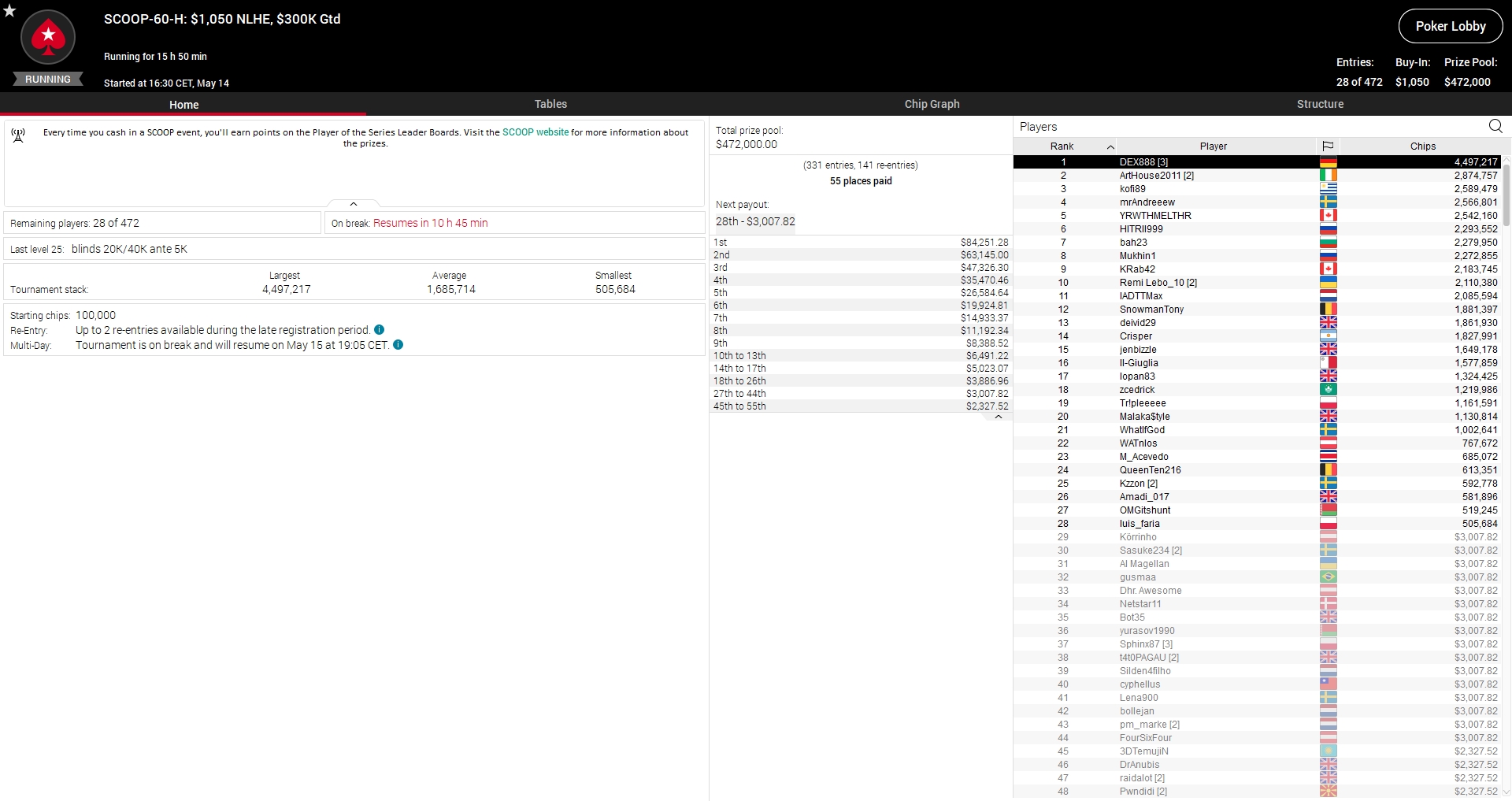Select player row M_Acevedo
The width and height of the screenshot is (1512, 801).
tap(1258, 457)
